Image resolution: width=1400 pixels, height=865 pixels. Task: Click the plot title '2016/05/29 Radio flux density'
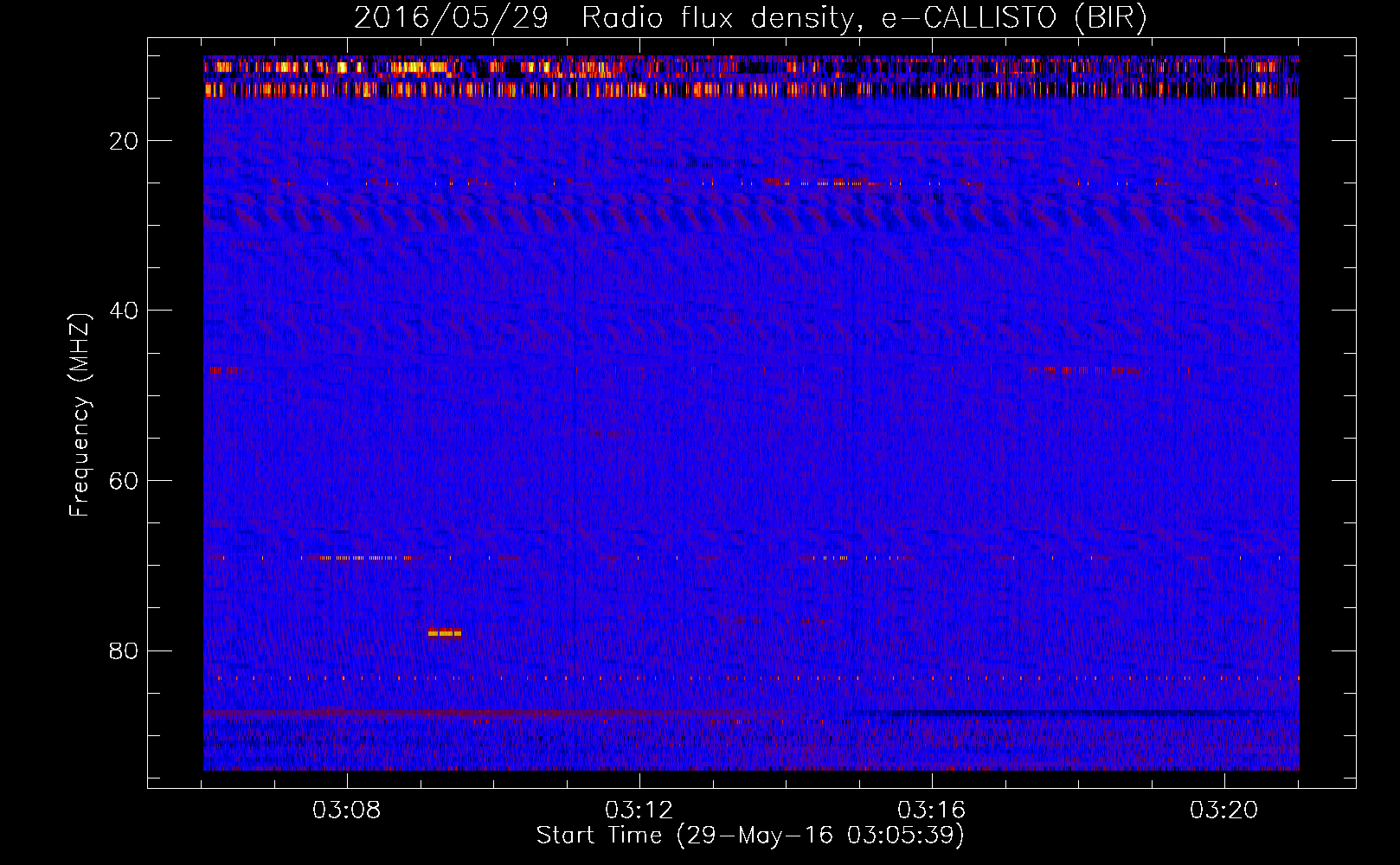750,17
